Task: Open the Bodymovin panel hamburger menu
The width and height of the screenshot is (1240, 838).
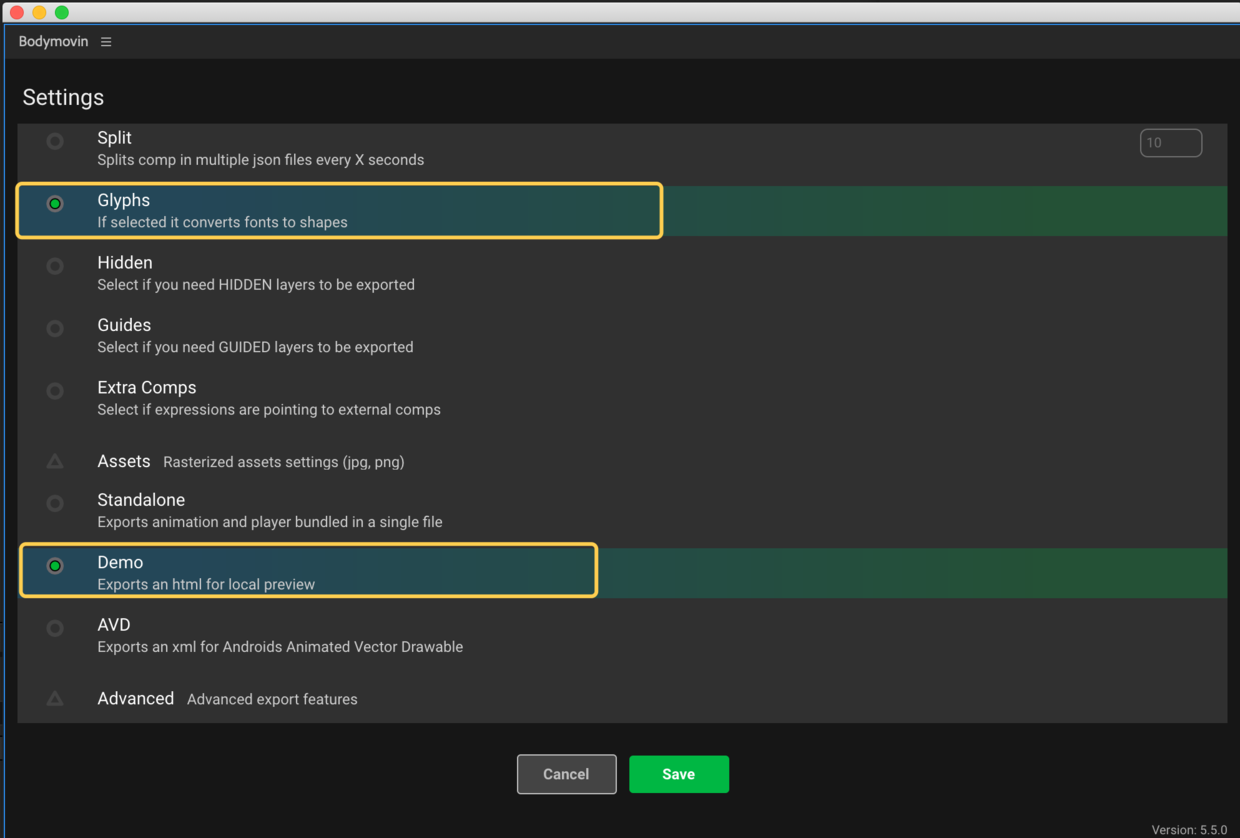Action: (106, 42)
